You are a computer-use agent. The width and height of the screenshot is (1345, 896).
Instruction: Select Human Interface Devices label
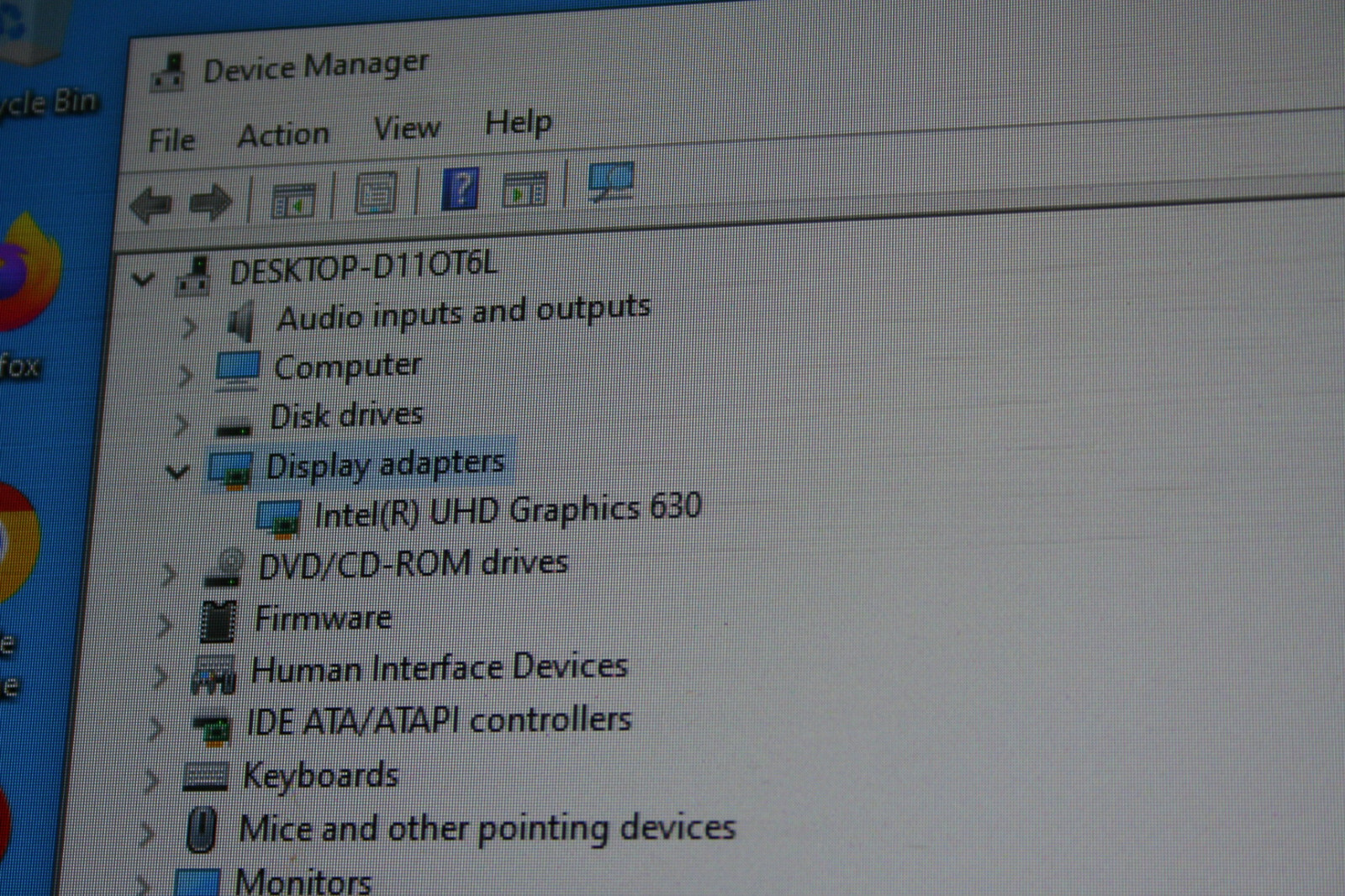point(439,668)
